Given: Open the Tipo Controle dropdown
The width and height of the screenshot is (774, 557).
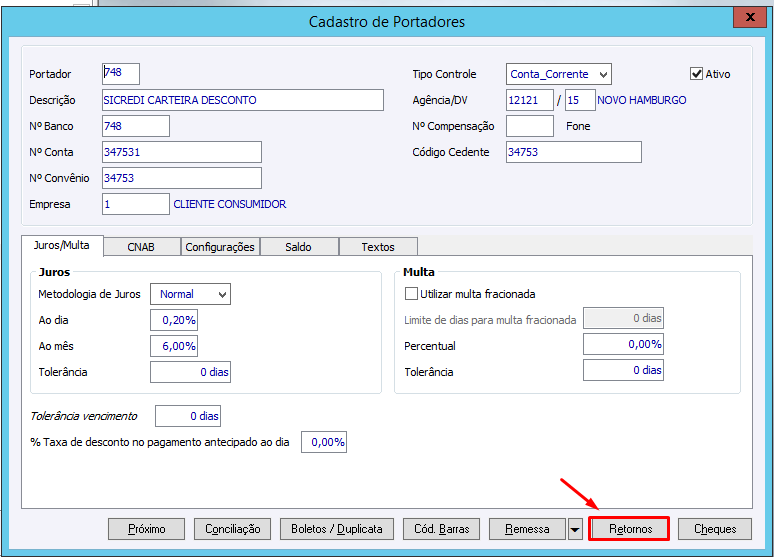Looking at the screenshot, I should coord(558,74).
